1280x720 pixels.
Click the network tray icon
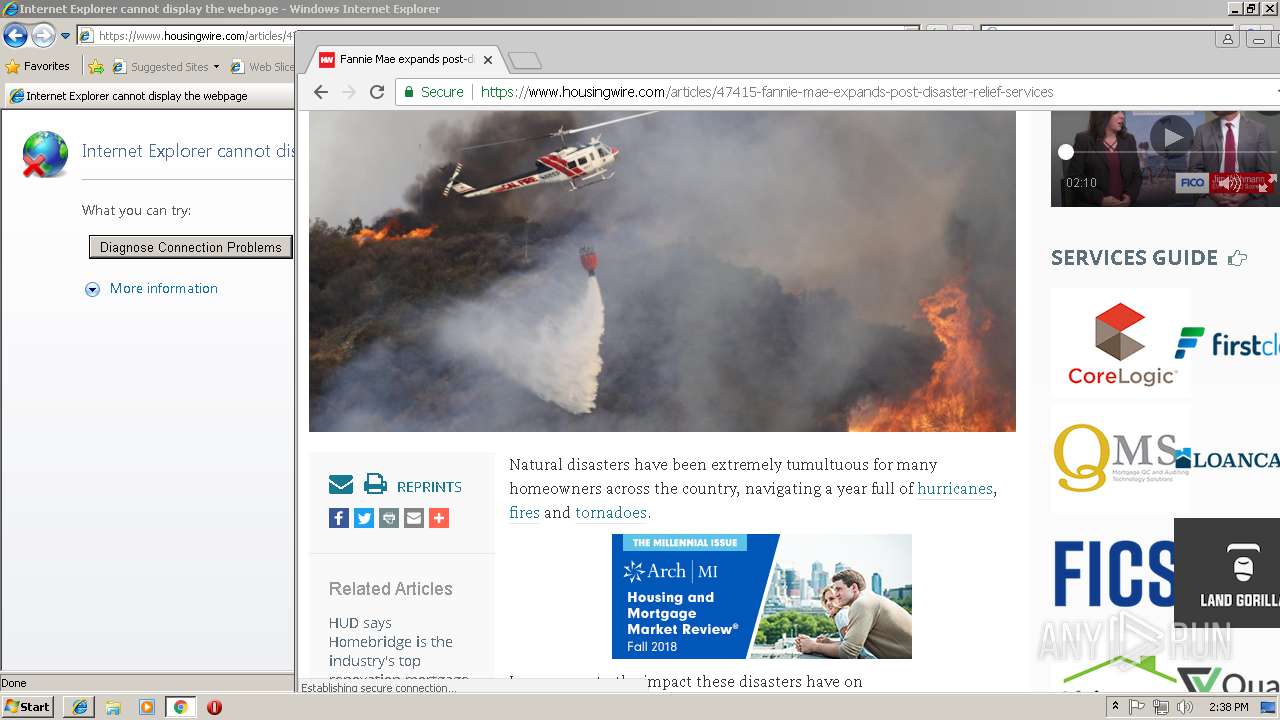pos(1161,707)
